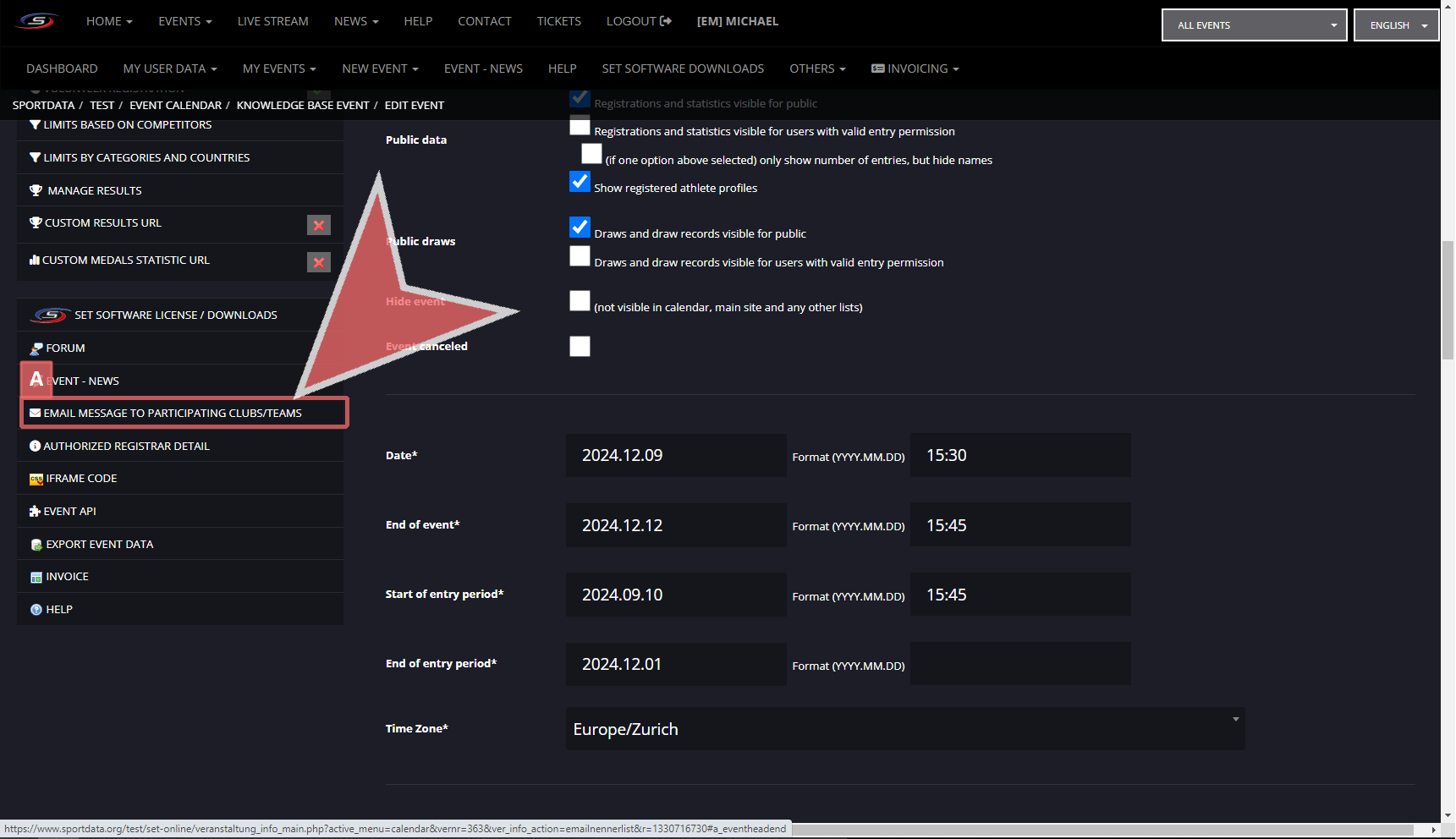The image size is (1456, 839).
Task: Click the Forum icon in sidebar
Action: (36, 348)
